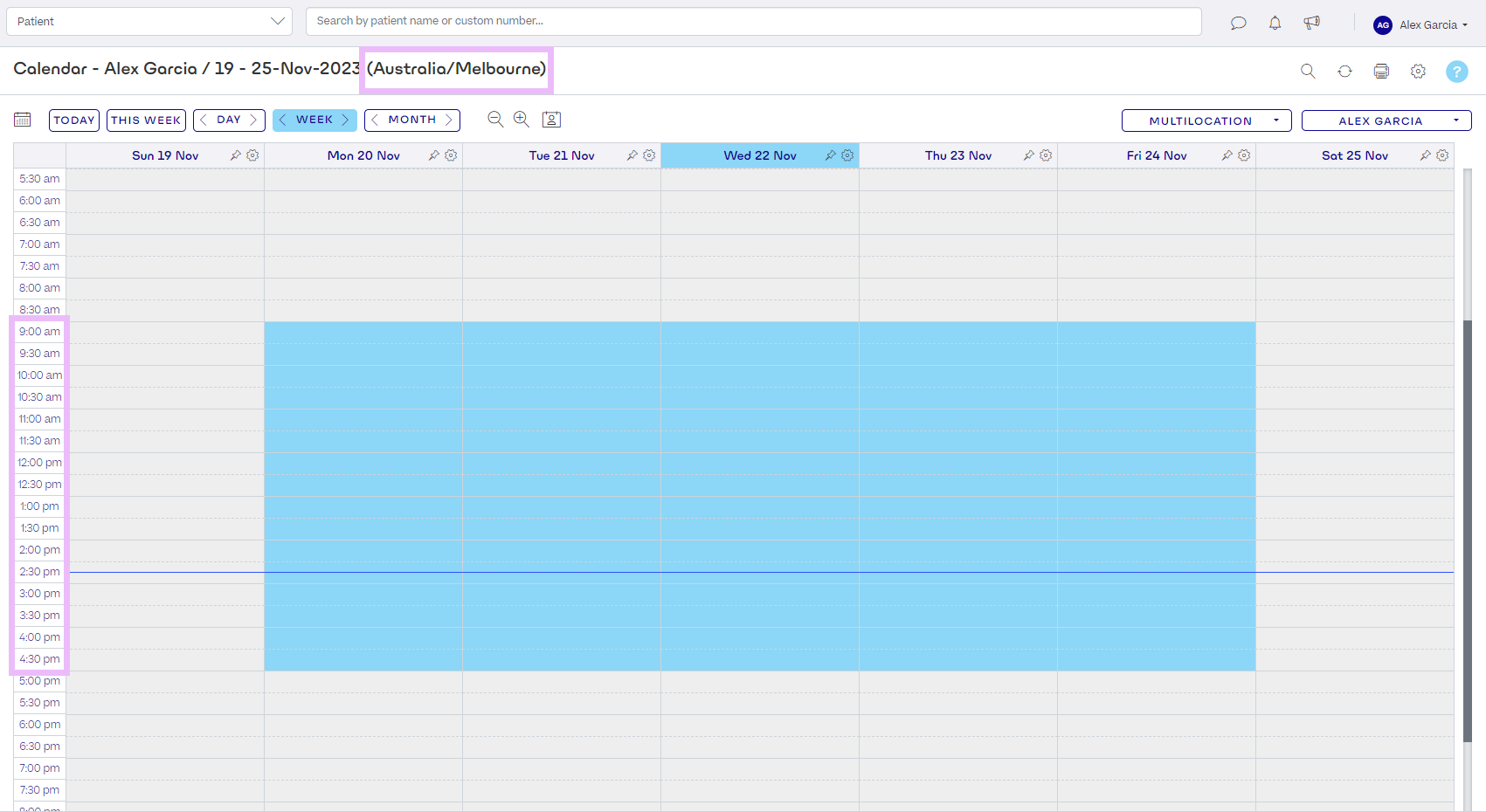Switch to Day view
This screenshot has width=1486, height=812.
(229, 120)
